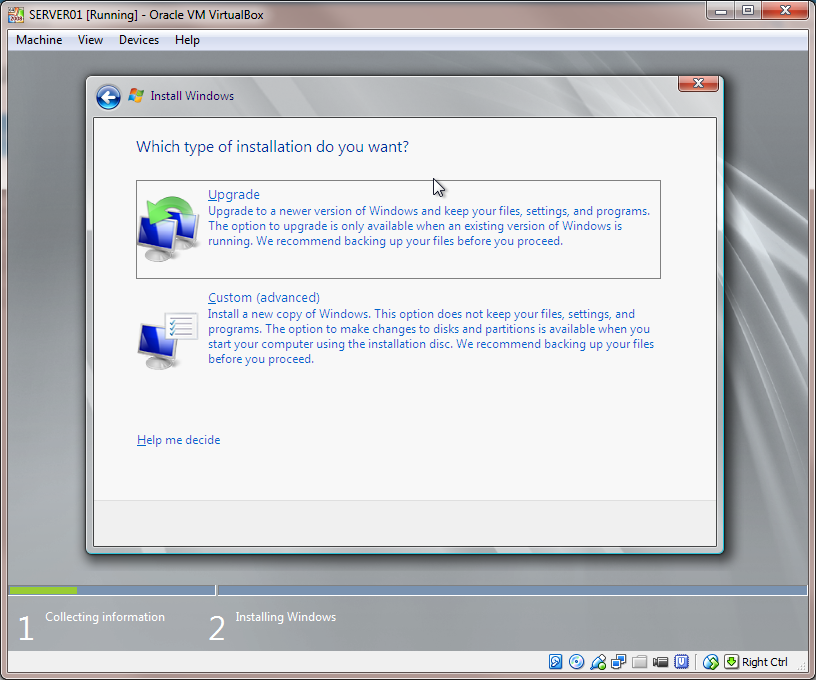Click the setup progress bar green segment
Screen dimensions: 816x680
tap(43, 591)
